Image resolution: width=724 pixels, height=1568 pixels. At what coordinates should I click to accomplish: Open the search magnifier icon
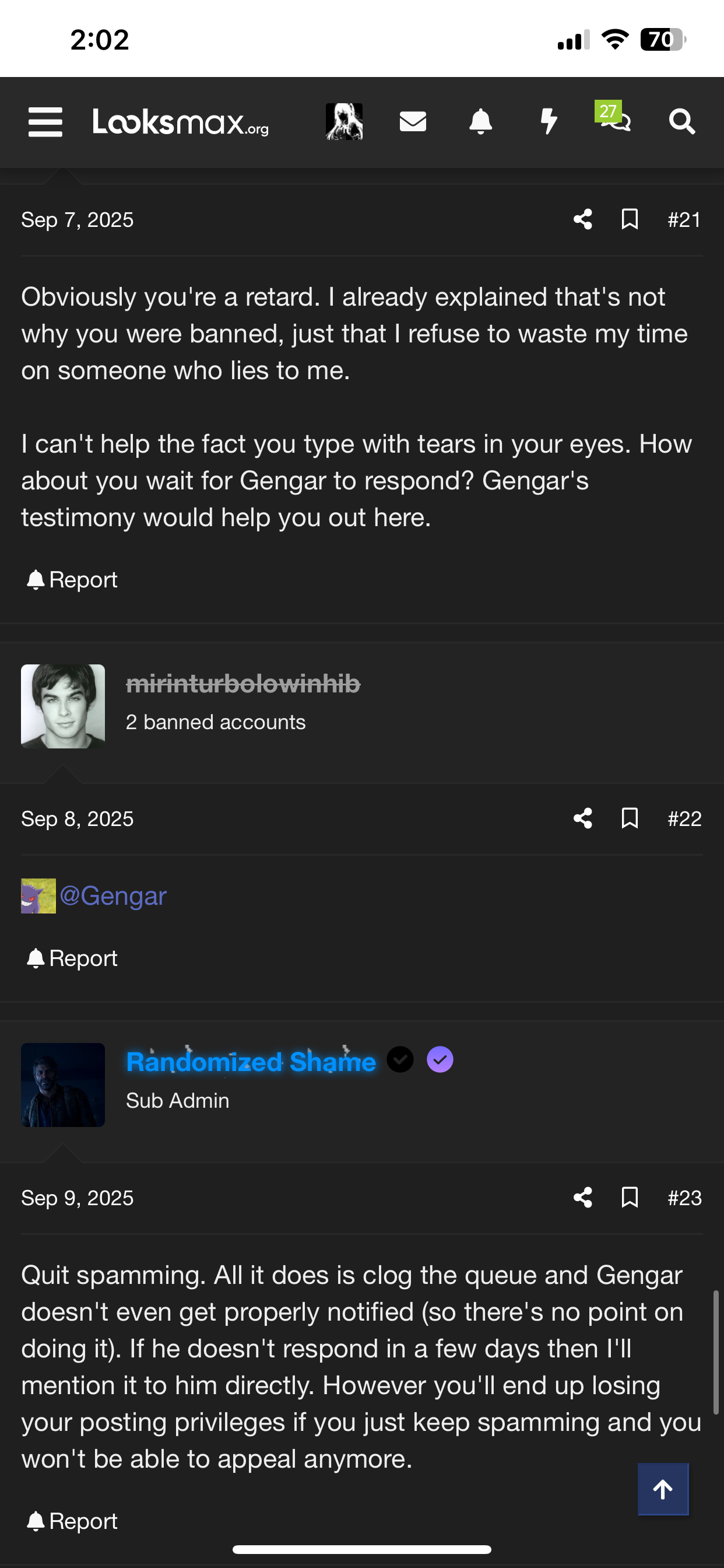681,122
